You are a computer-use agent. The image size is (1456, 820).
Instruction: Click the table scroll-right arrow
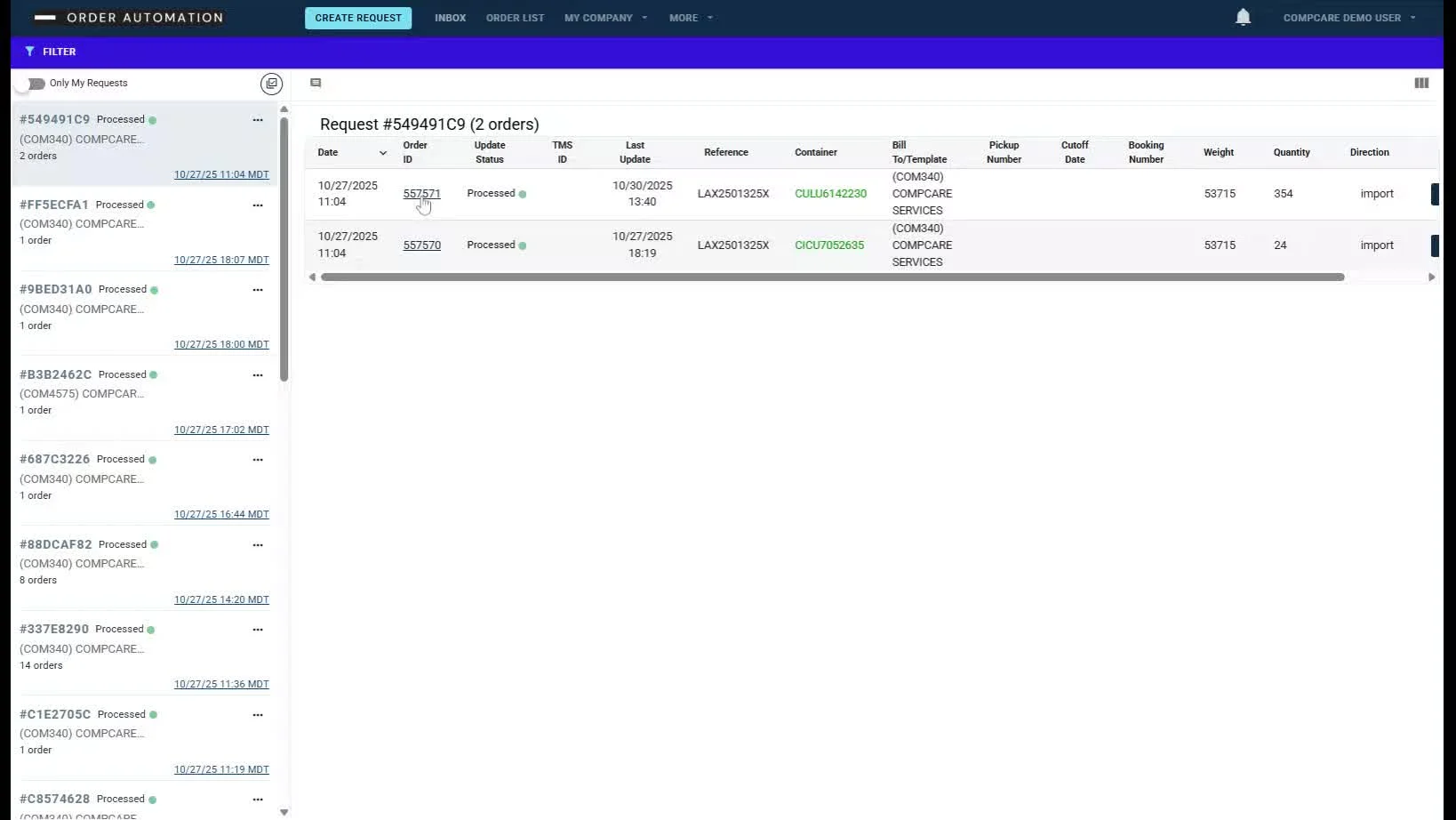pyautogui.click(x=1431, y=277)
